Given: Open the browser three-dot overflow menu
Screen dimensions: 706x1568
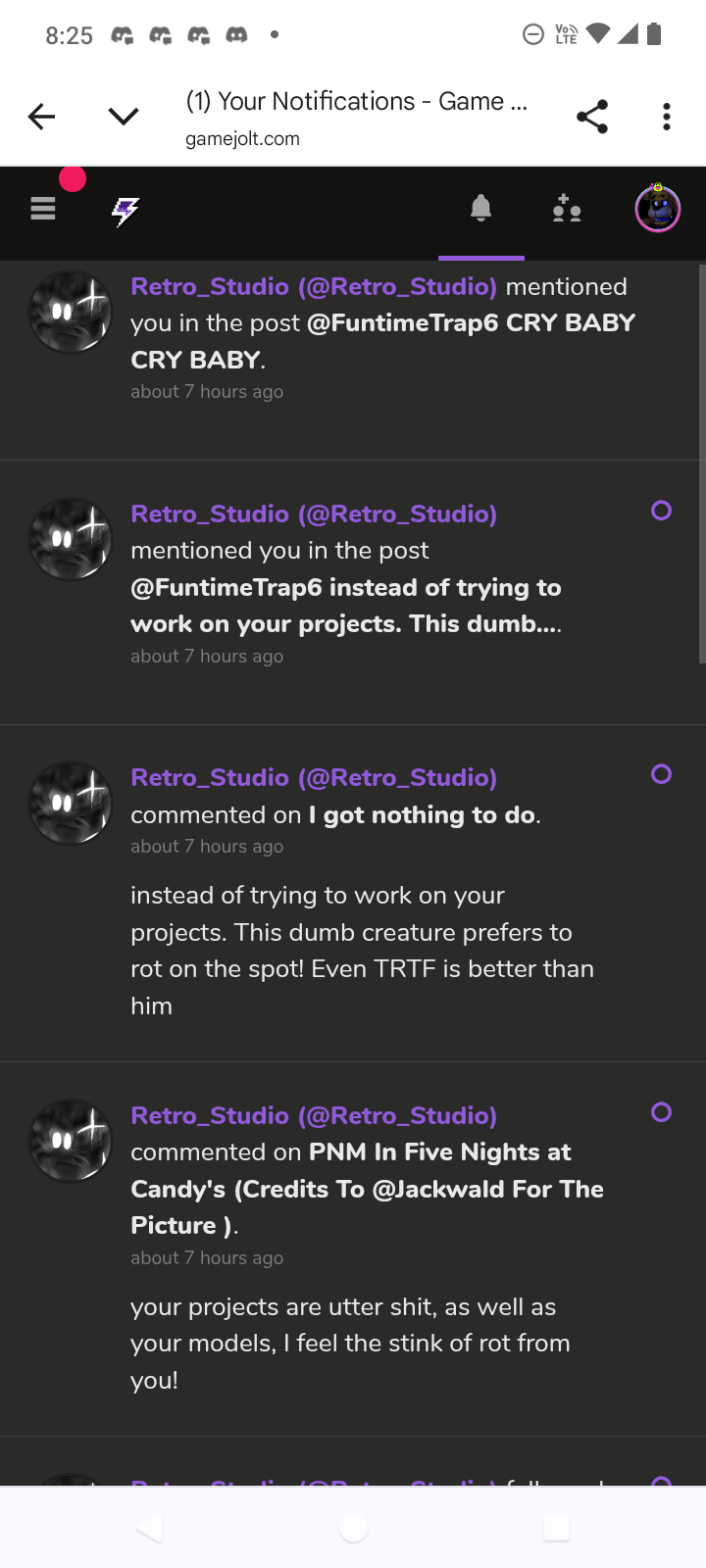Looking at the screenshot, I should [667, 117].
